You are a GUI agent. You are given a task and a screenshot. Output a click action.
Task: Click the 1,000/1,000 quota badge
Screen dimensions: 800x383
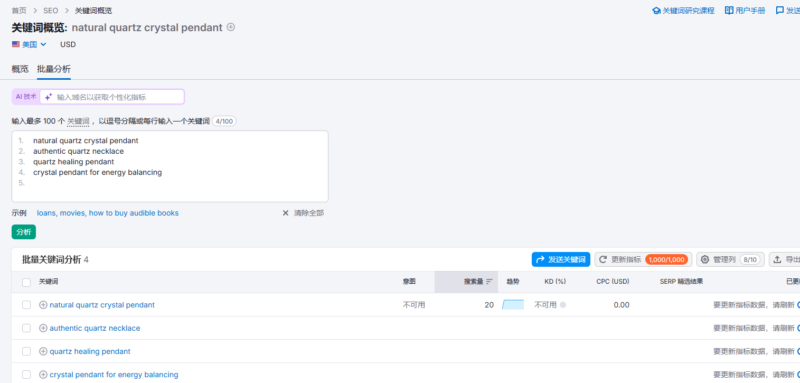666,260
